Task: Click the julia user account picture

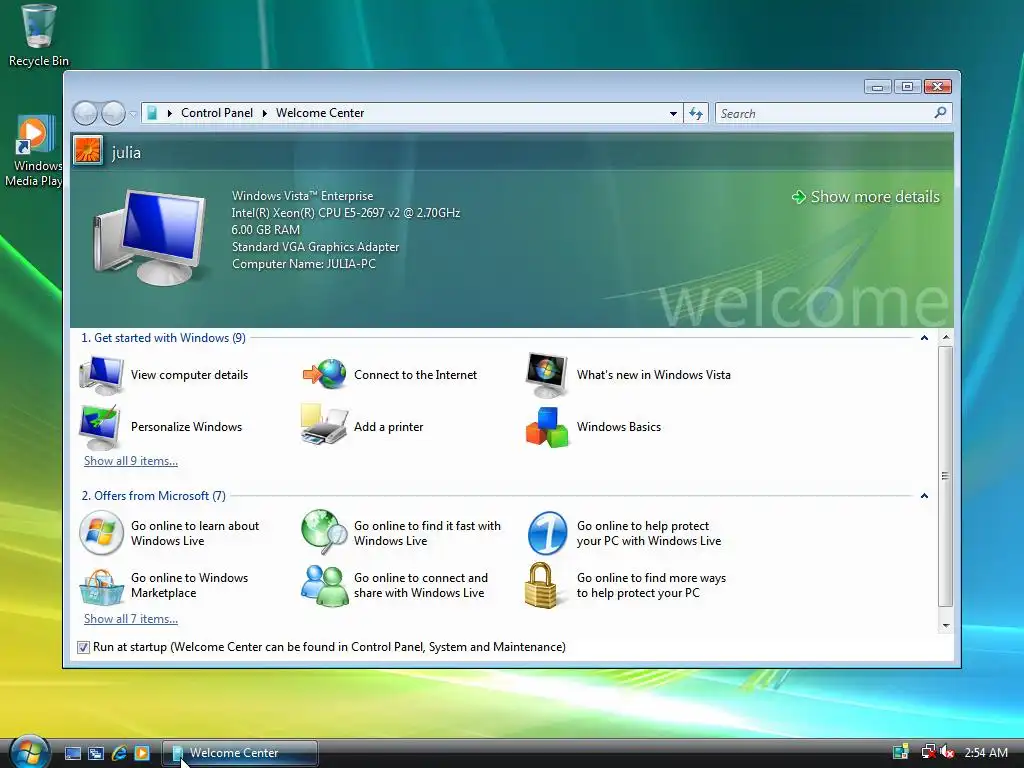Action: pyautogui.click(x=88, y=151)
